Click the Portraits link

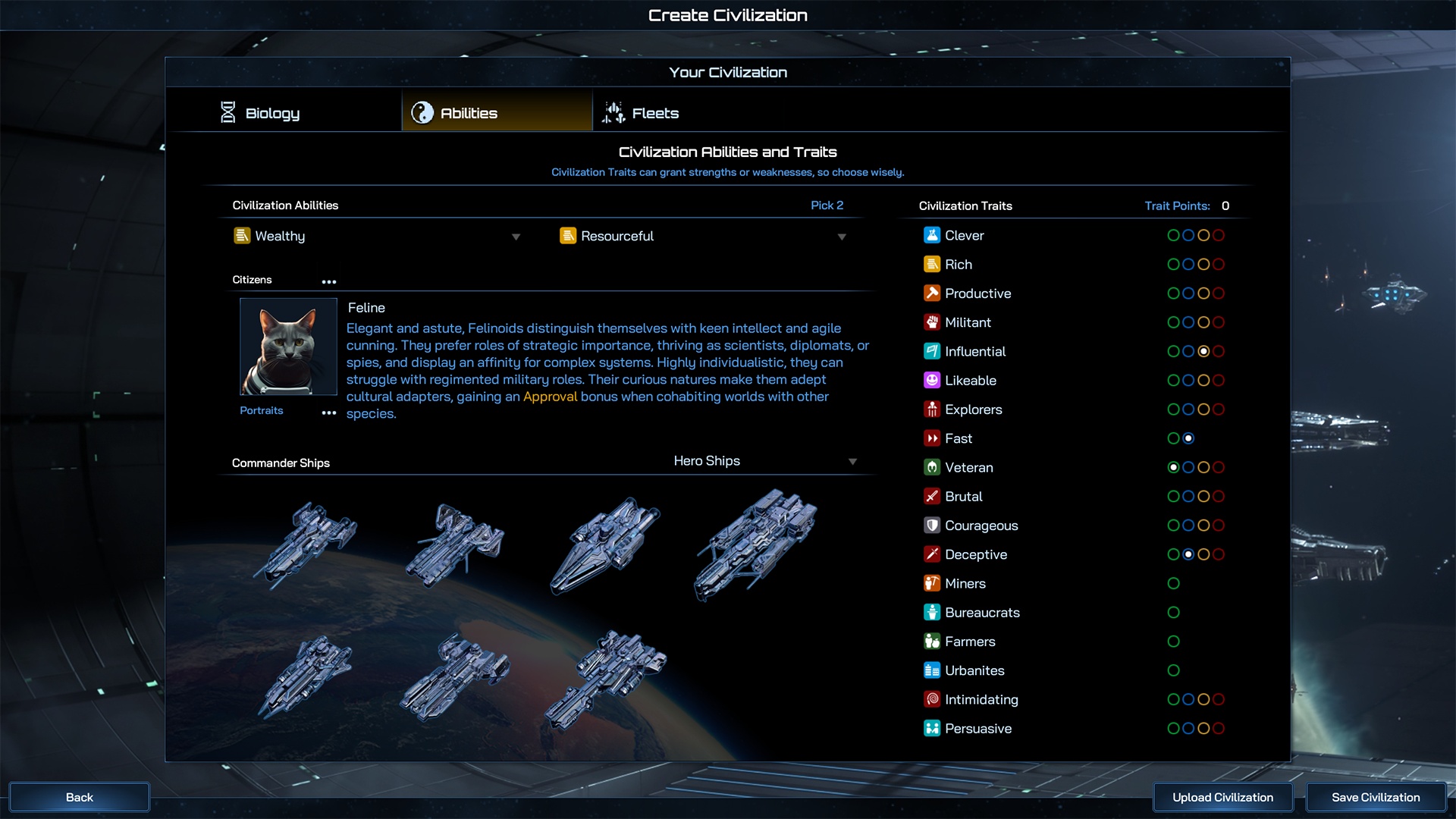[x=262, y=410]
